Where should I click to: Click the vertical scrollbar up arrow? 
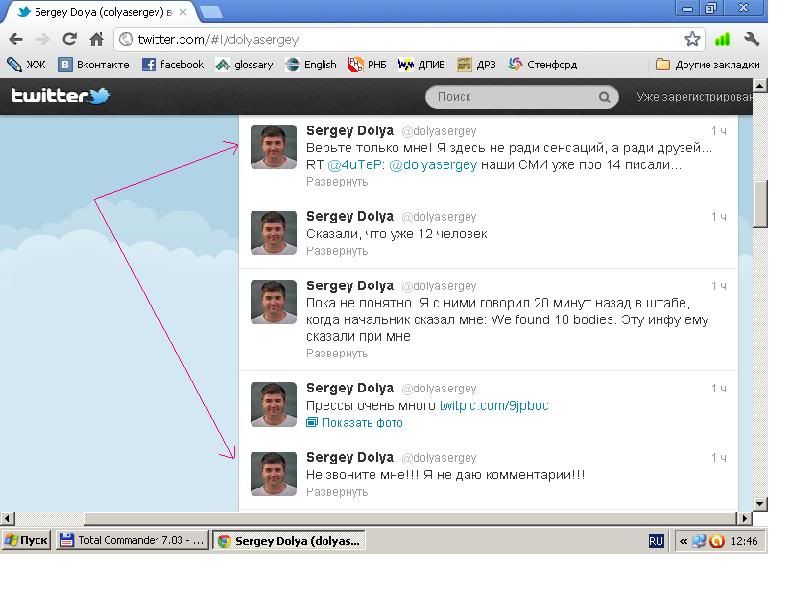[x=760, y=86]
